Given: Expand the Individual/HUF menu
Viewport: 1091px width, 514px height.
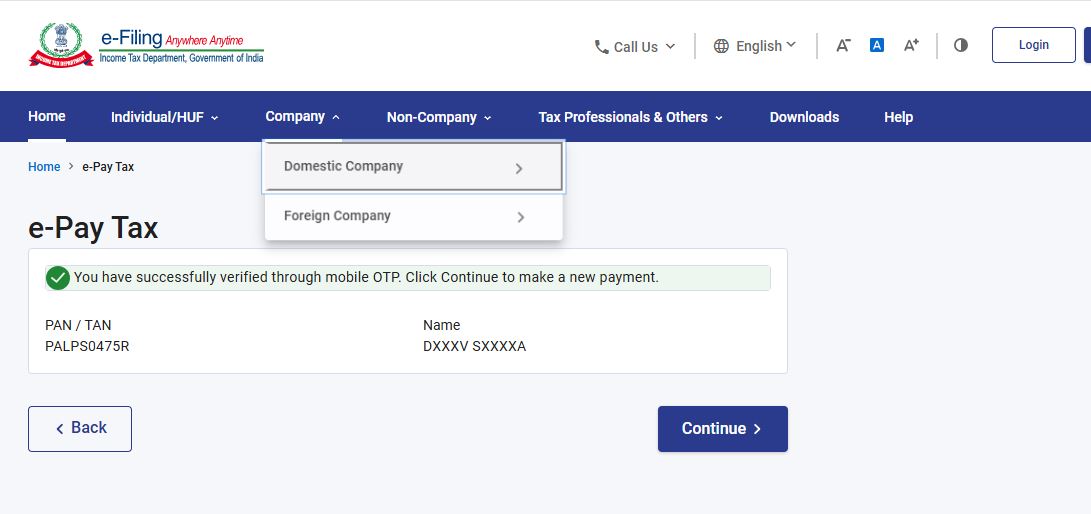Looking at the screenshot, I should pyautogui.click(x=165, y=117).
